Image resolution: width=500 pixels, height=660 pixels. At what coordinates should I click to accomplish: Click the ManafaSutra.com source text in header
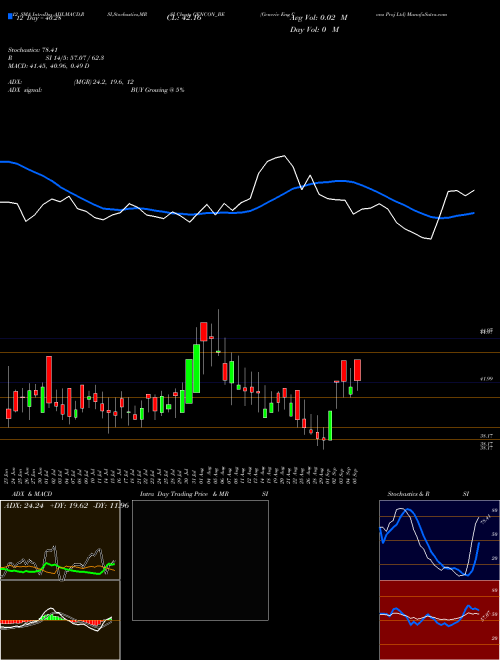point(428,14)
